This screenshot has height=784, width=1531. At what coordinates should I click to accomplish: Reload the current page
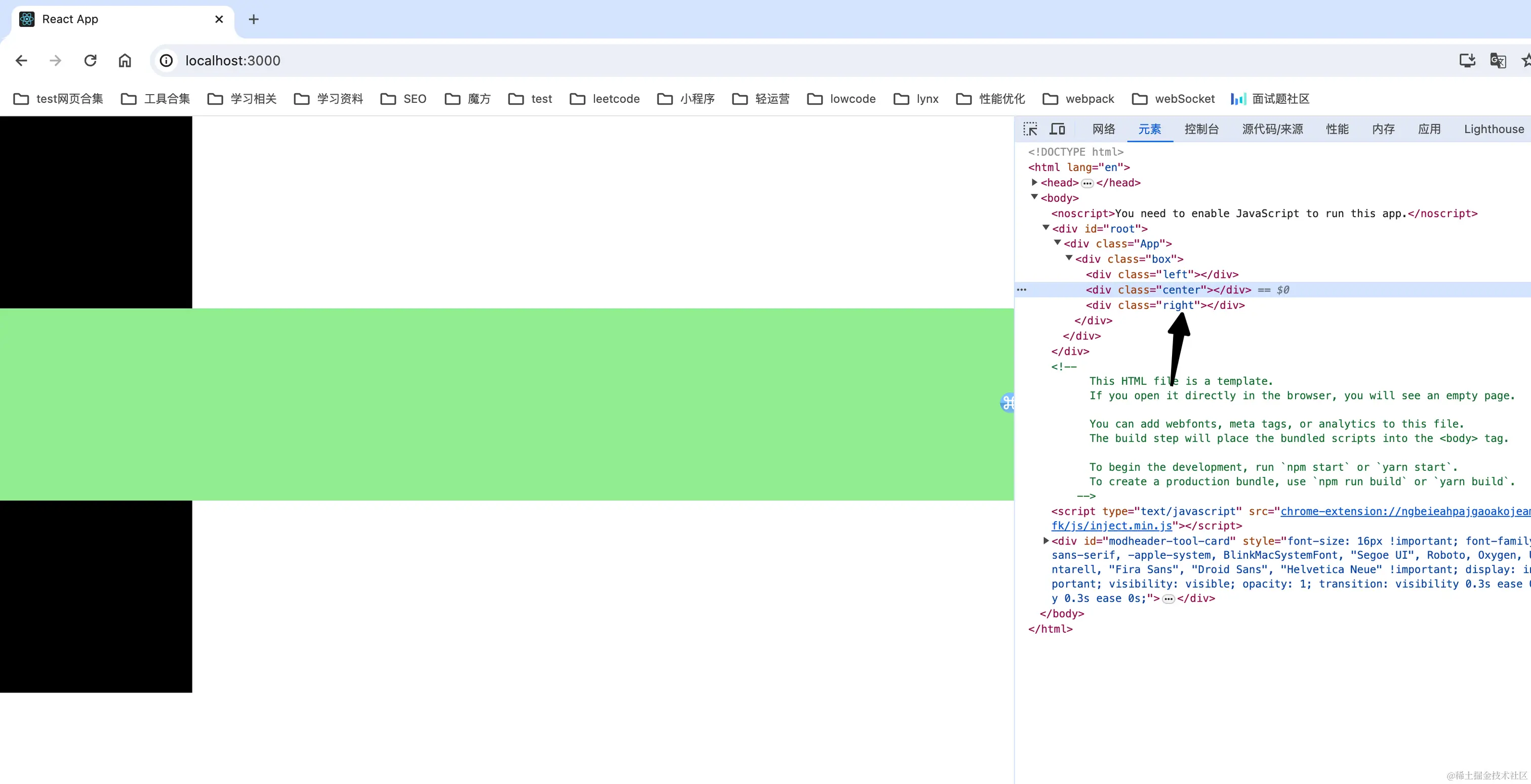point(90,61)
